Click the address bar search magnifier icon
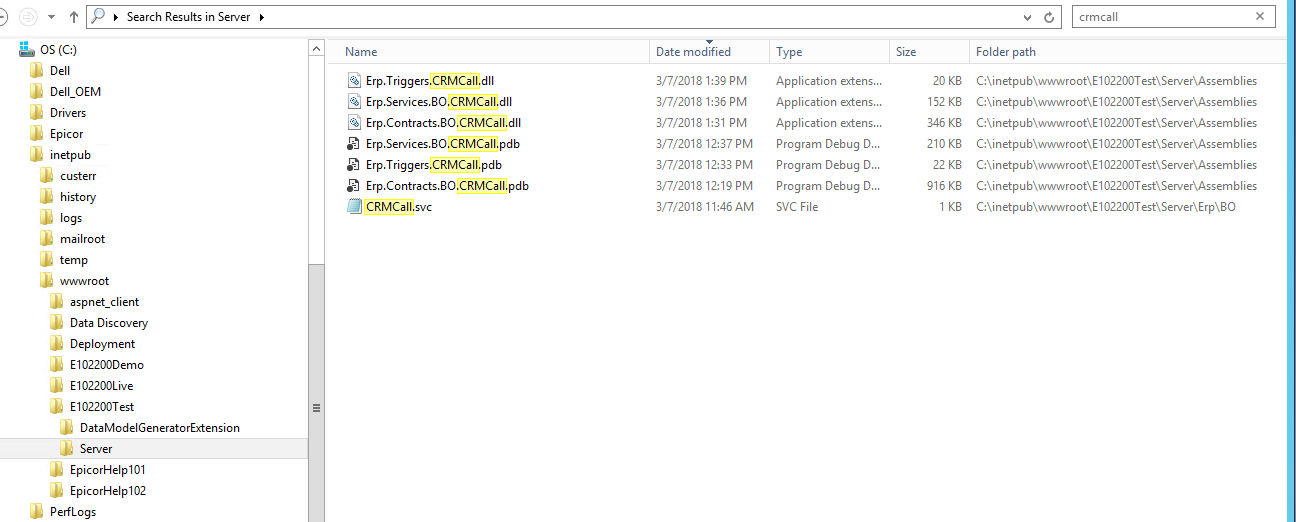 [98, 16]
